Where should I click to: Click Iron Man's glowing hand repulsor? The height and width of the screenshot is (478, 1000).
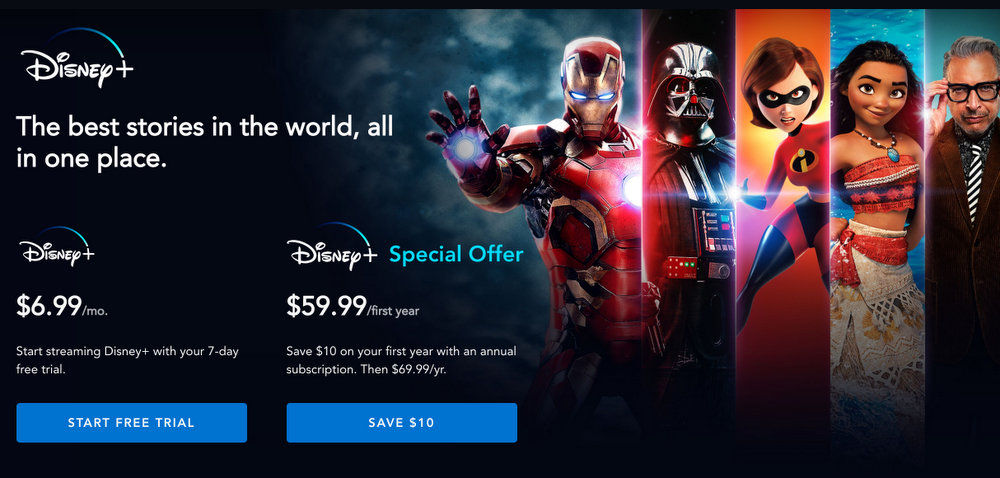464,148
